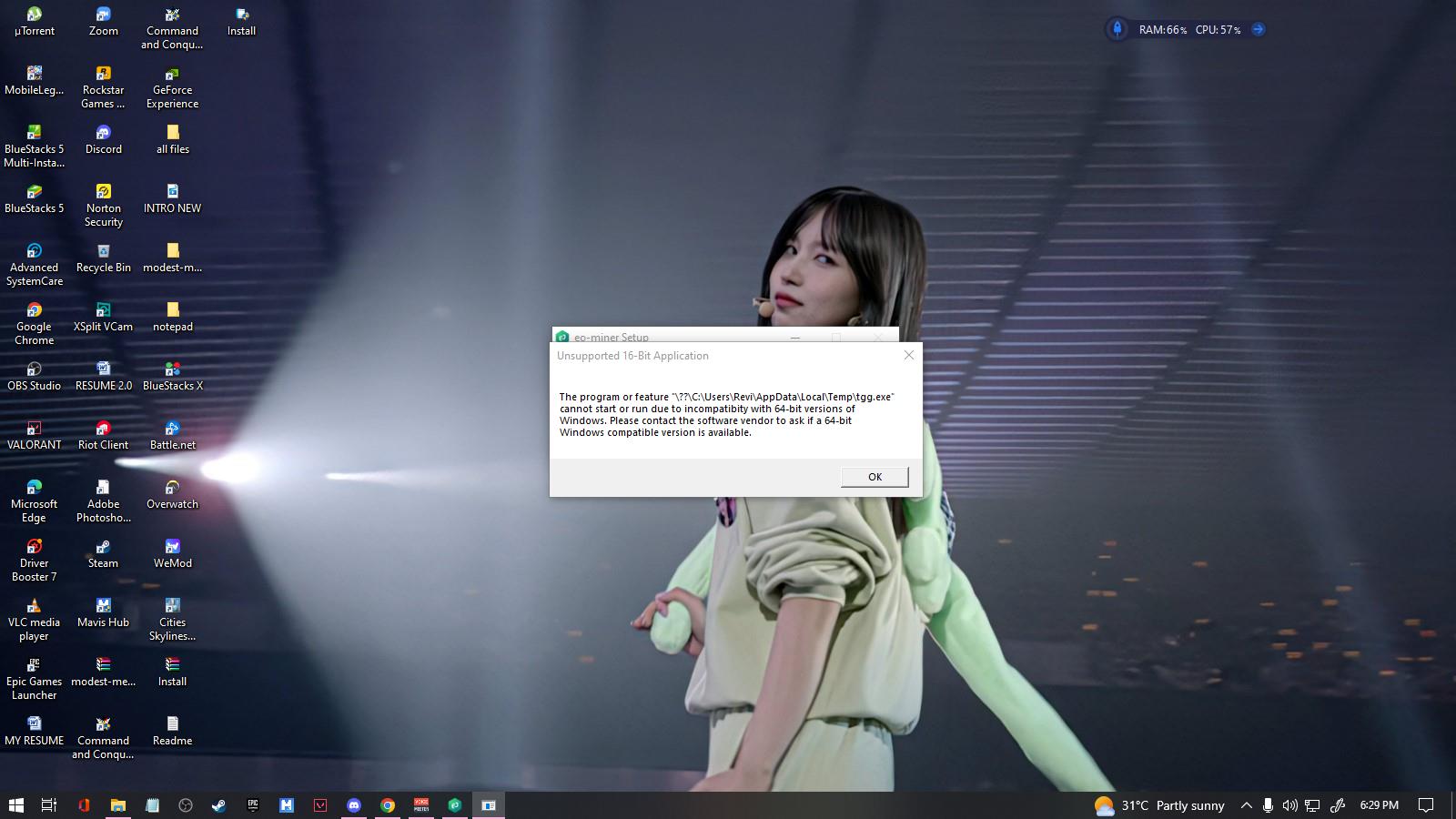Select the Discord desktop icon
Image resolution: width=1456 pixels, height=819 pixels.
[103, 139]
